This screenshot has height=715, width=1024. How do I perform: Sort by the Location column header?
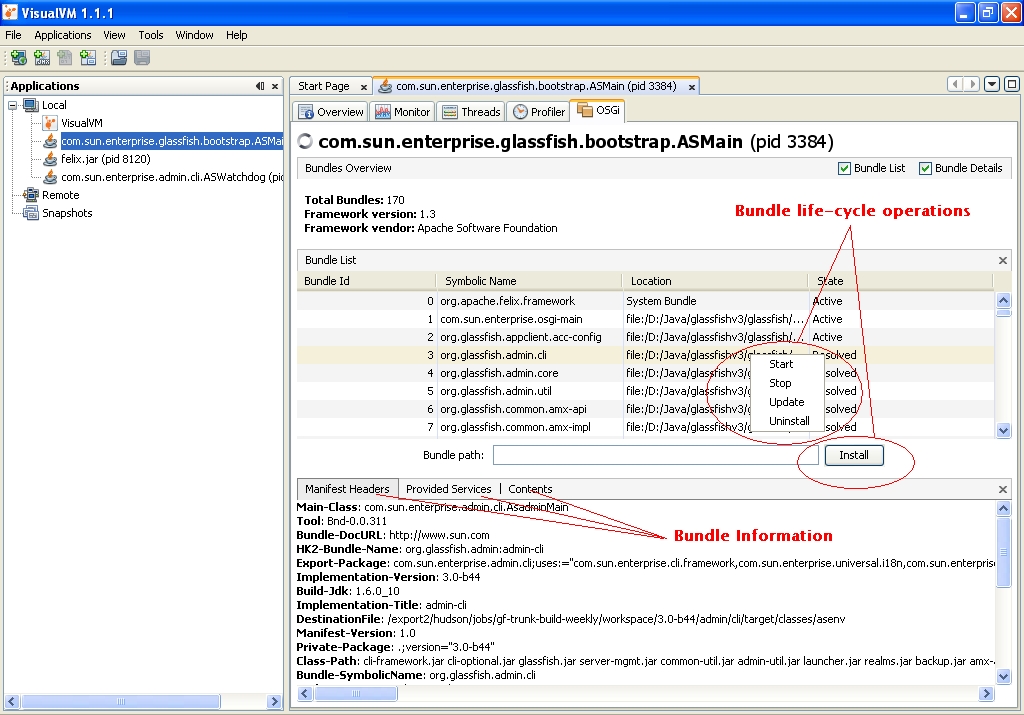point(715,281)
